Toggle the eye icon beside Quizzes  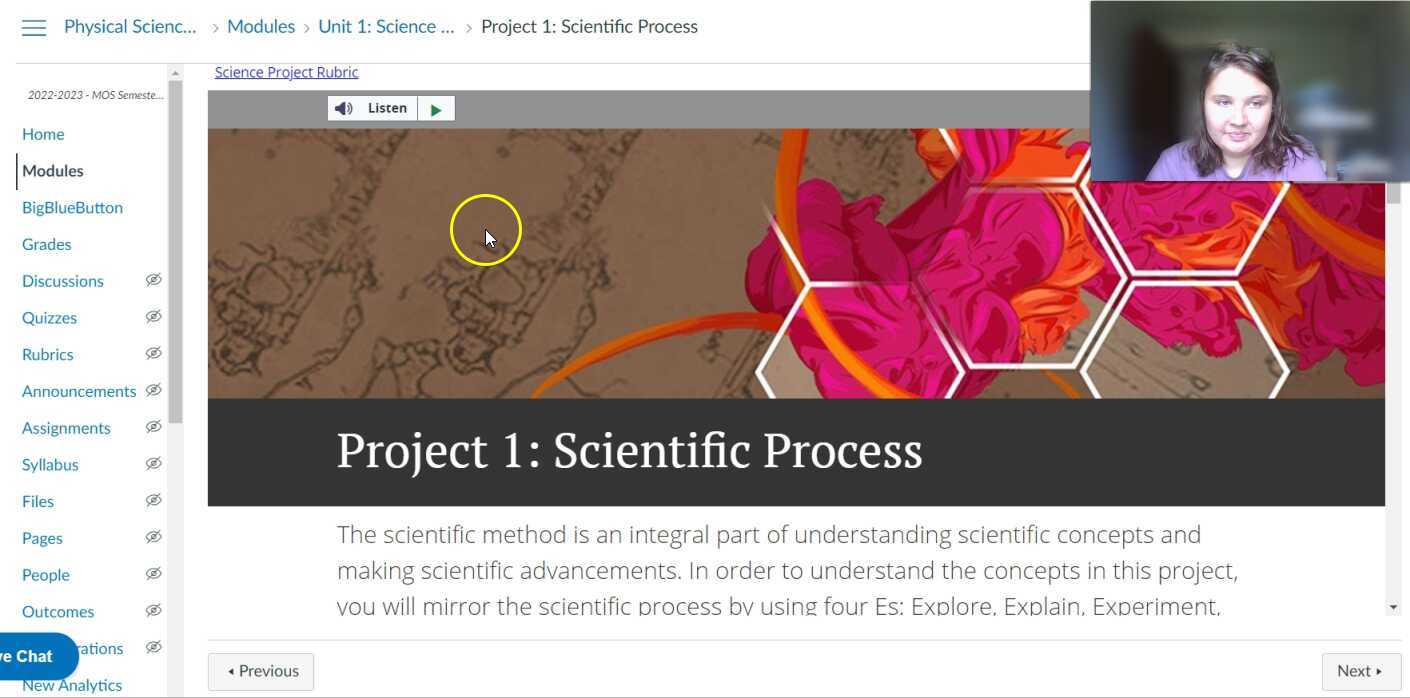153,317
